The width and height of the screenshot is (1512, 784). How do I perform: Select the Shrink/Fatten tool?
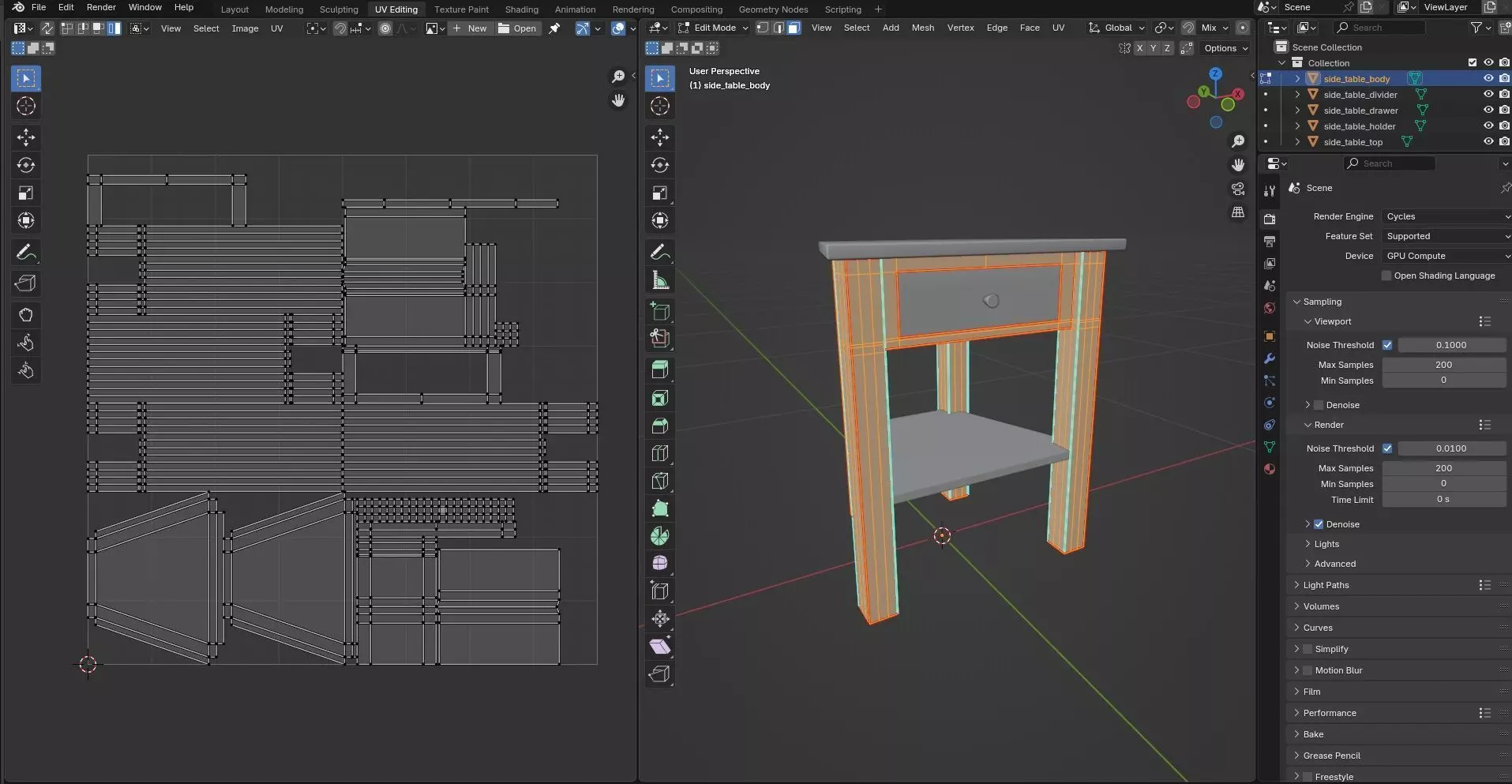(x=660, y=619)
